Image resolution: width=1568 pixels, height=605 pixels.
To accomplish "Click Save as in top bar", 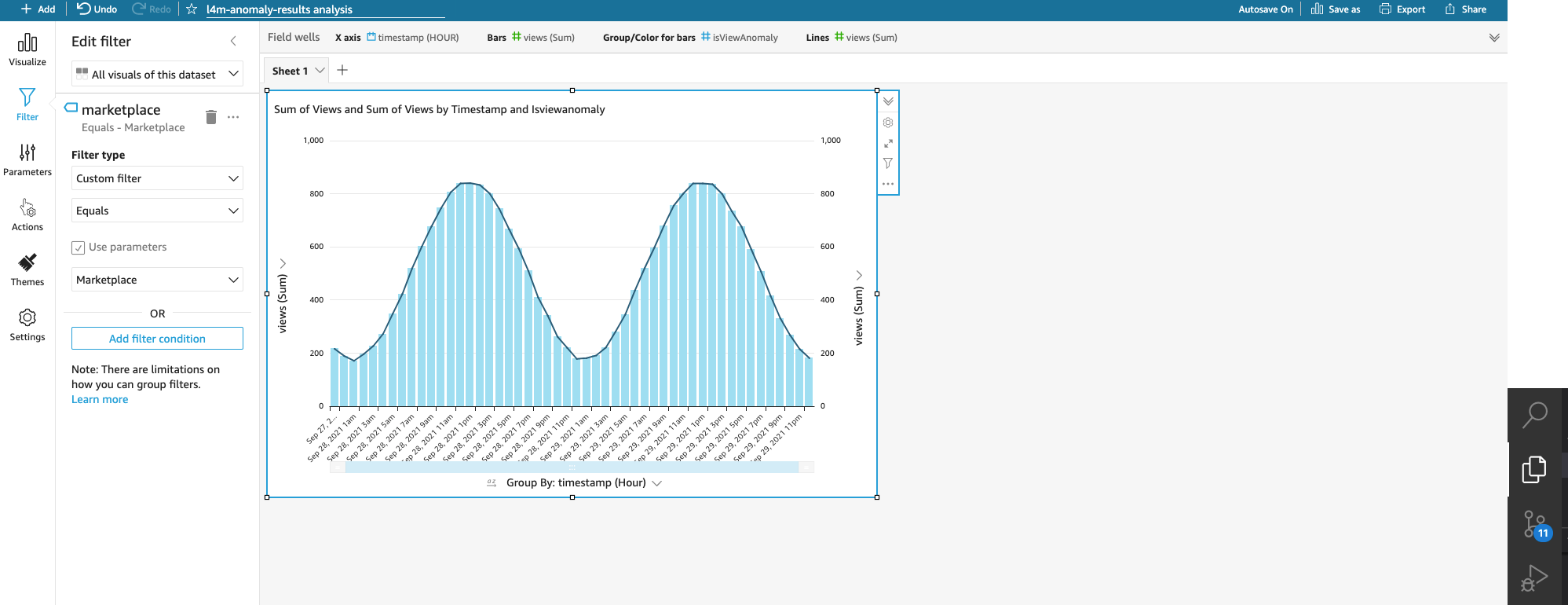I will (x=1336, y=9).
